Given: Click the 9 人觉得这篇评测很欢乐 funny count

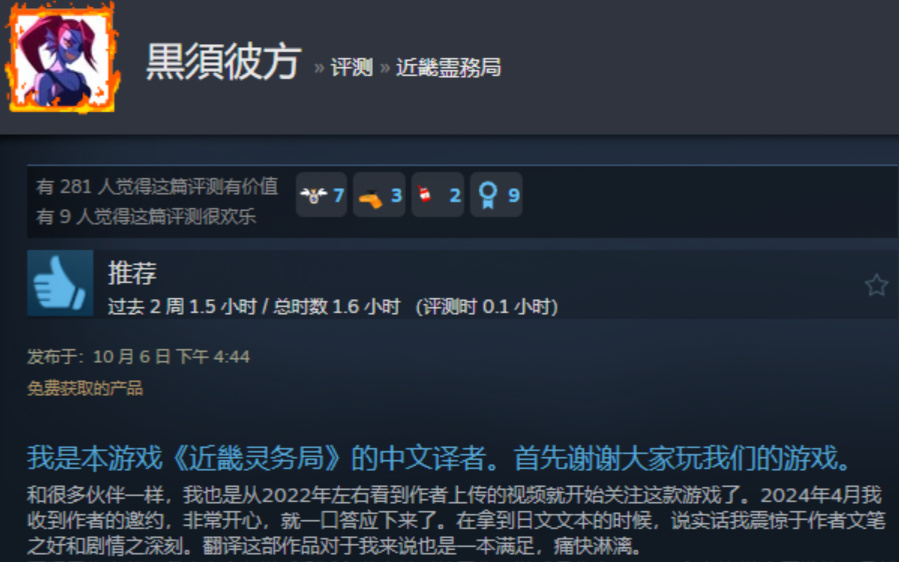Looking at the screenshot, I should click(x=146, y=217).
